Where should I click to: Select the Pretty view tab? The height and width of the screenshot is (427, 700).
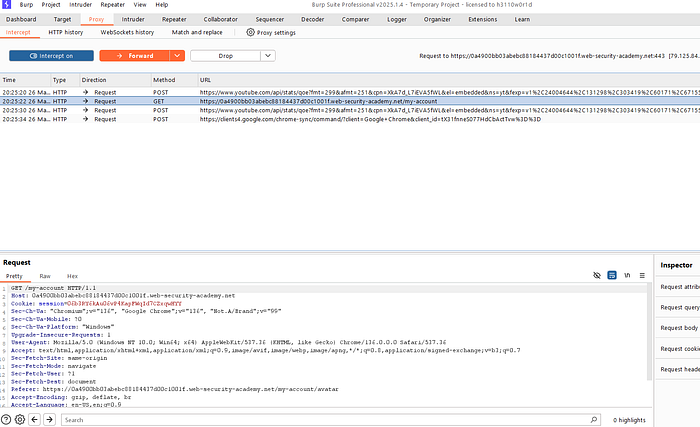coord(14,276)
